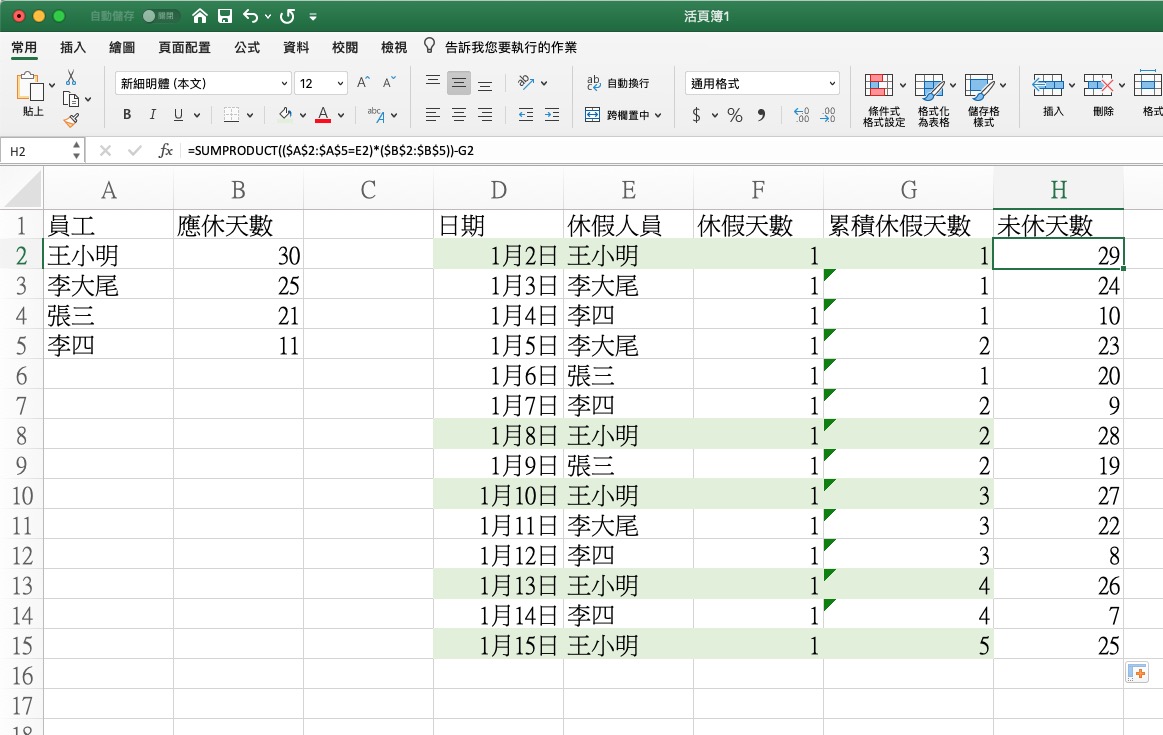Click the Cut scissors icon
The image size is (1163, 735).
(71, 77)
